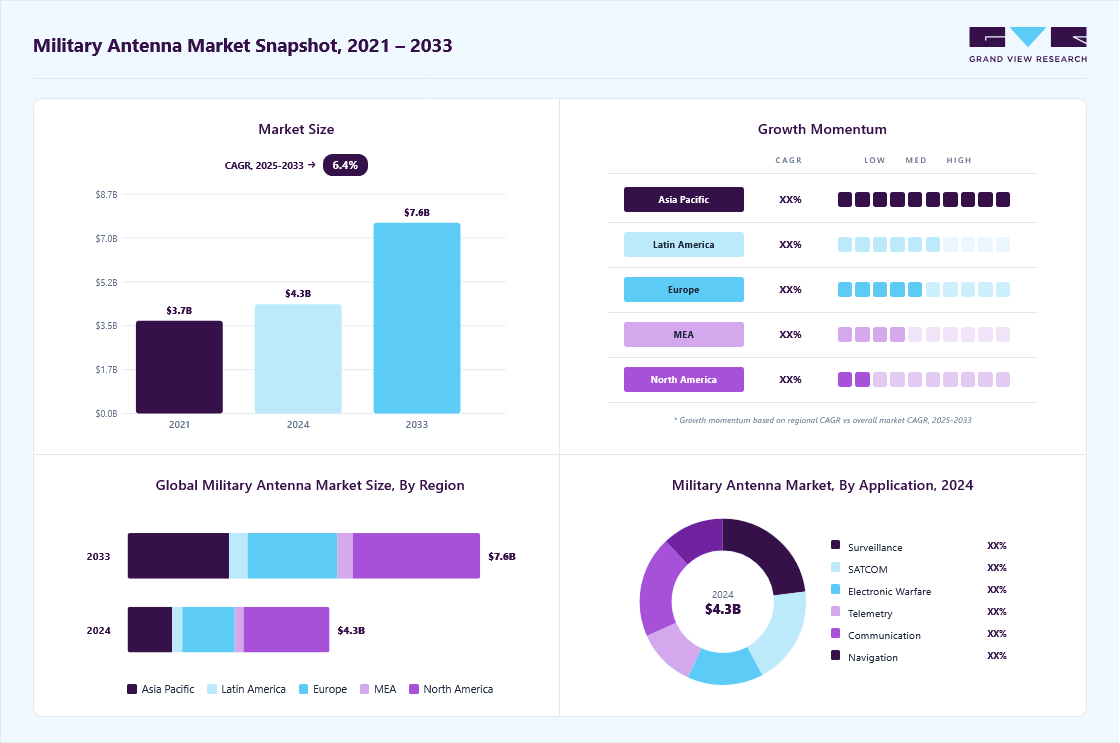Click the Asia Pacific segment of the 2024 bar

point(150,629)
